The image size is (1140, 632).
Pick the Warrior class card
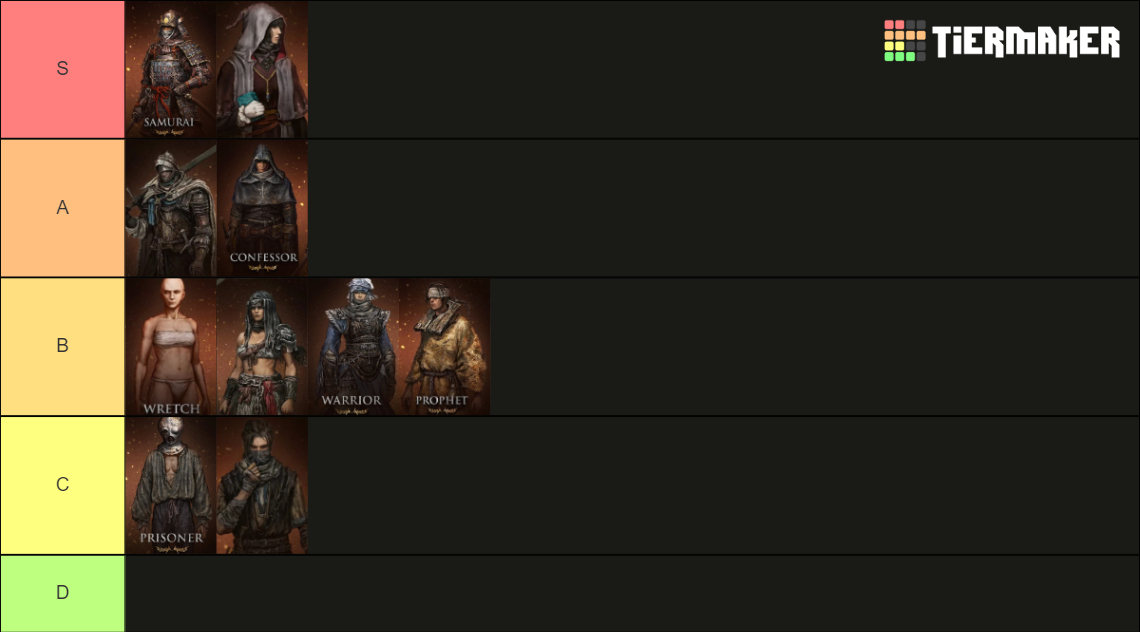353,347
